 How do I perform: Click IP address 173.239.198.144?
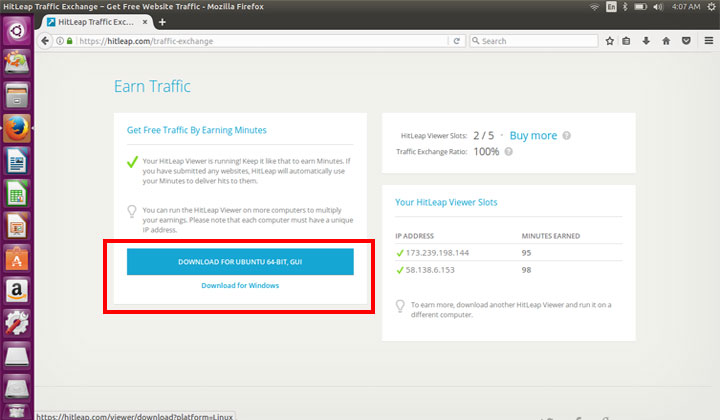437,253
